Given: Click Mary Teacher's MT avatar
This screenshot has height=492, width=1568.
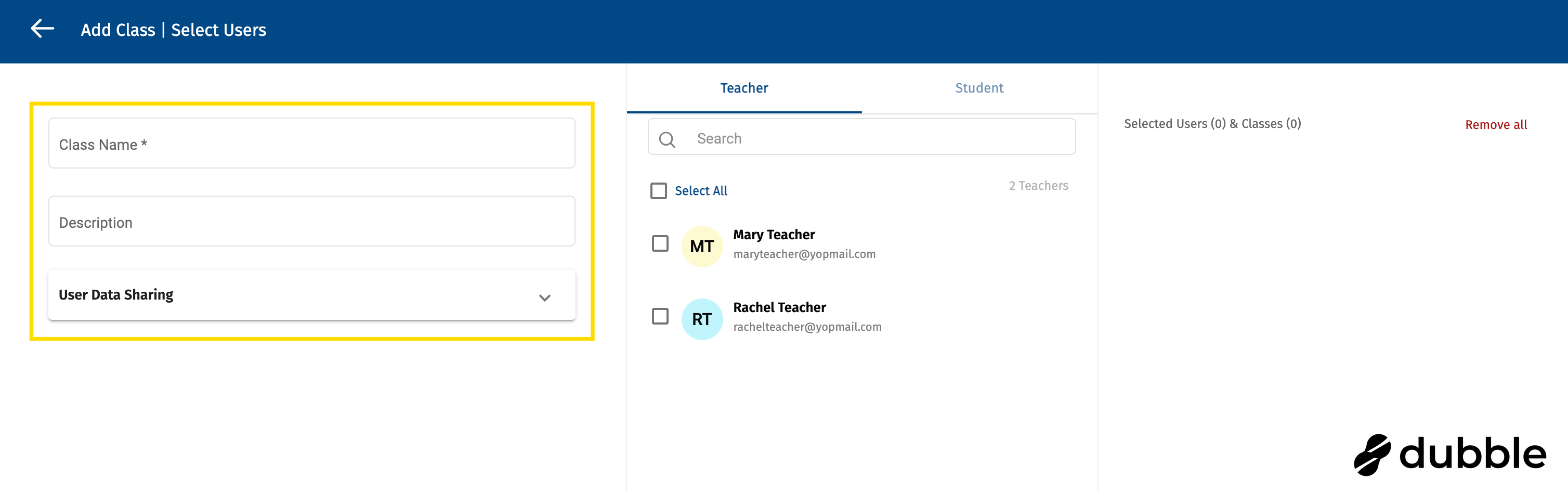Looking at the screenshot, I should tap(702, 246).
